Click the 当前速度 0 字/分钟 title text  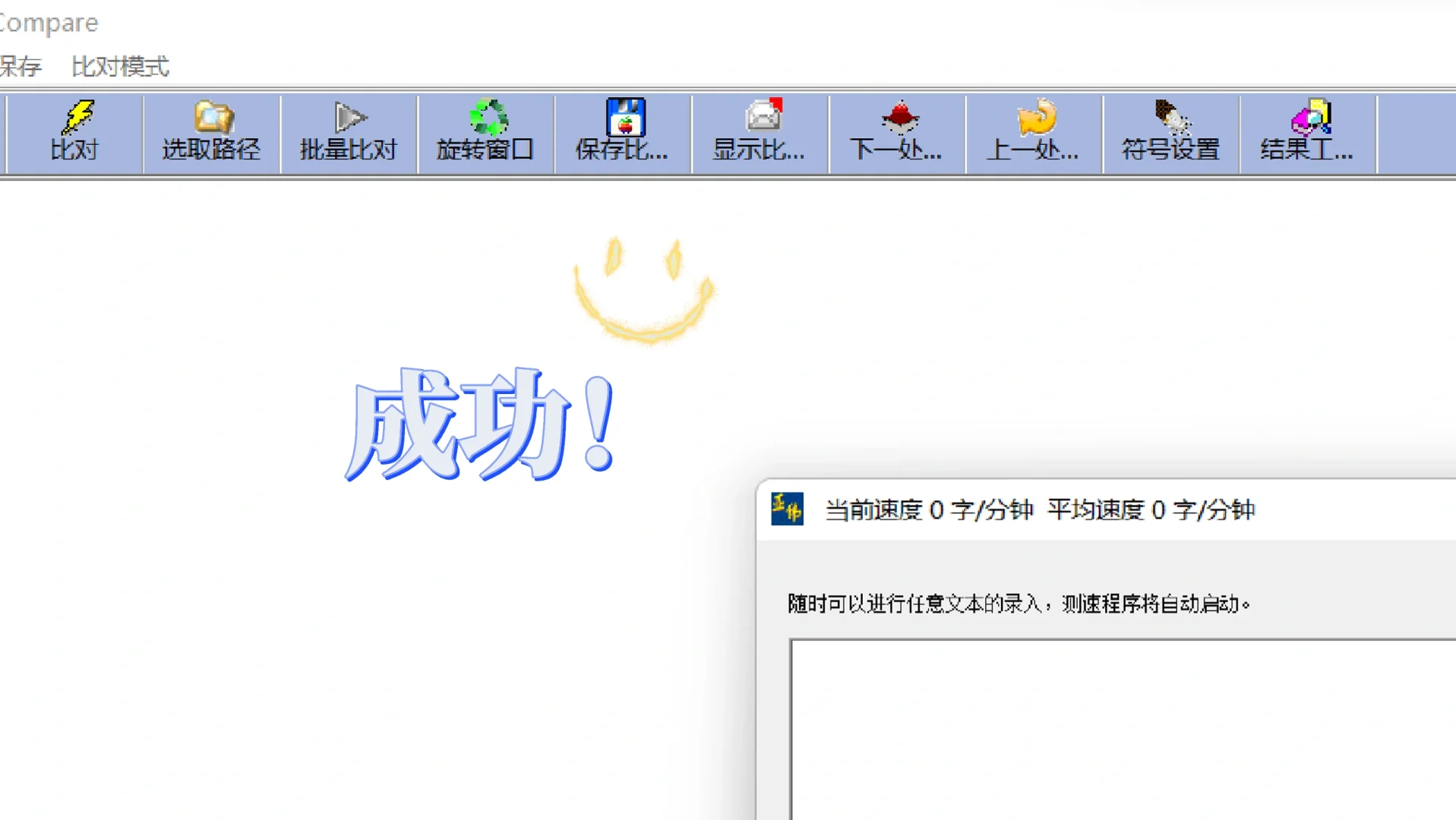tap(929, 509)
